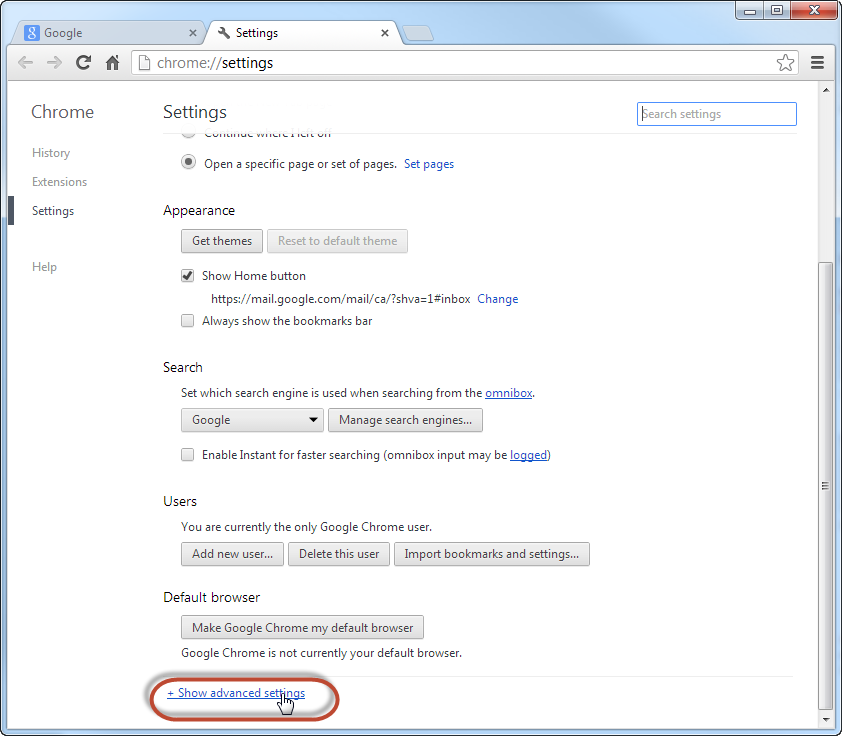The height and width of the screenshot is (736, 842).
Task: Select 'Open a specific page' radio button
Action: coord(188,162)
